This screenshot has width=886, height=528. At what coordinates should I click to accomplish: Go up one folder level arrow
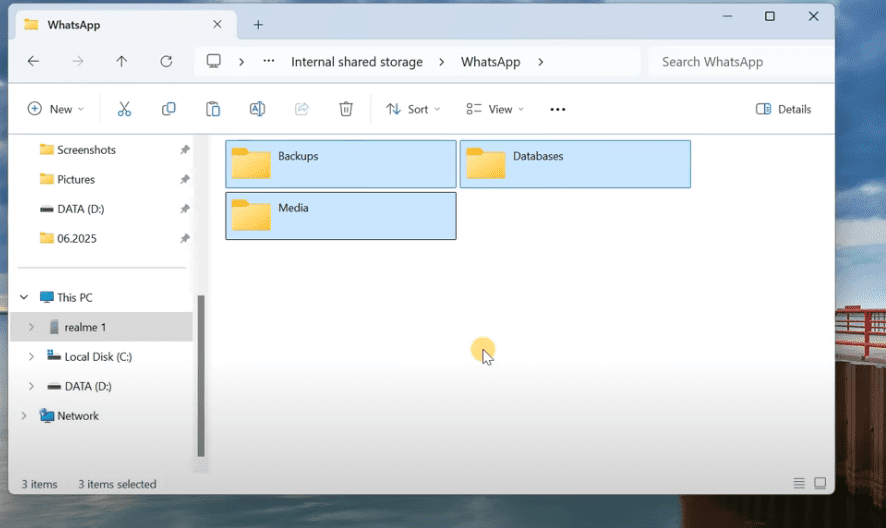point(121,61)
